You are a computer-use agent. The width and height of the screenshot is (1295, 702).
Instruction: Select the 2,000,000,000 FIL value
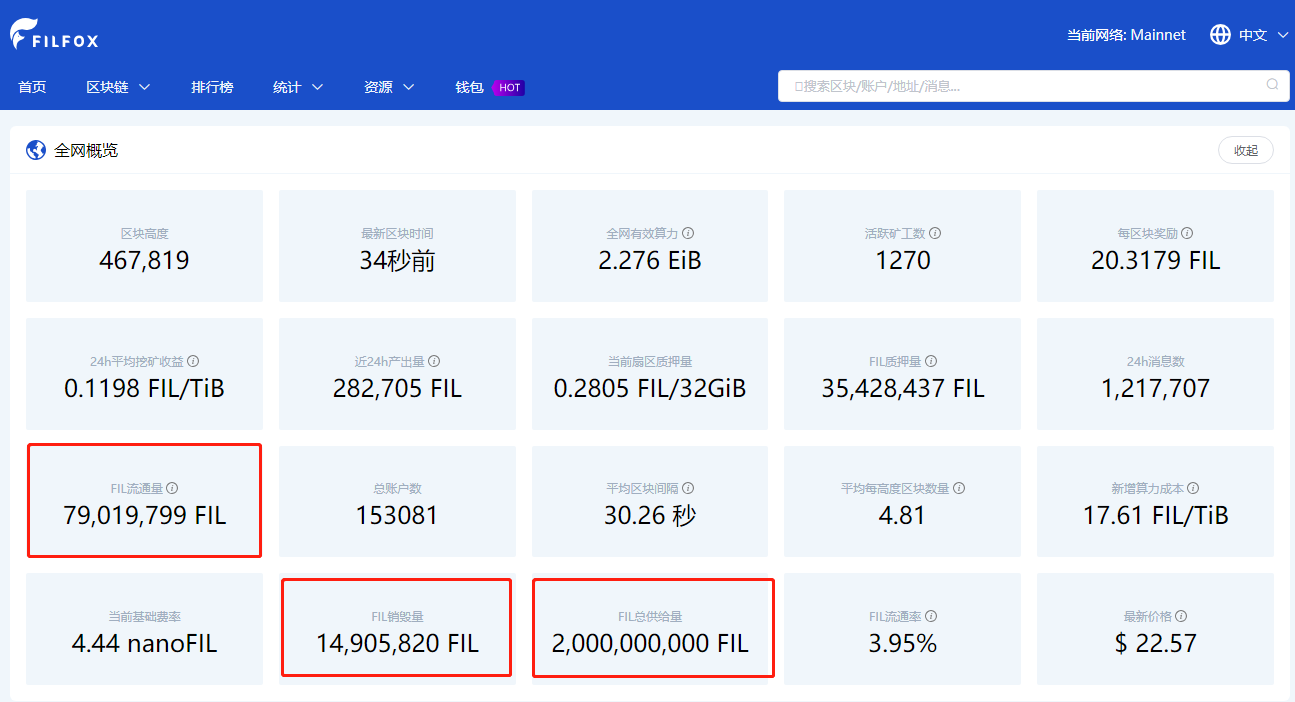coord(650,643)
